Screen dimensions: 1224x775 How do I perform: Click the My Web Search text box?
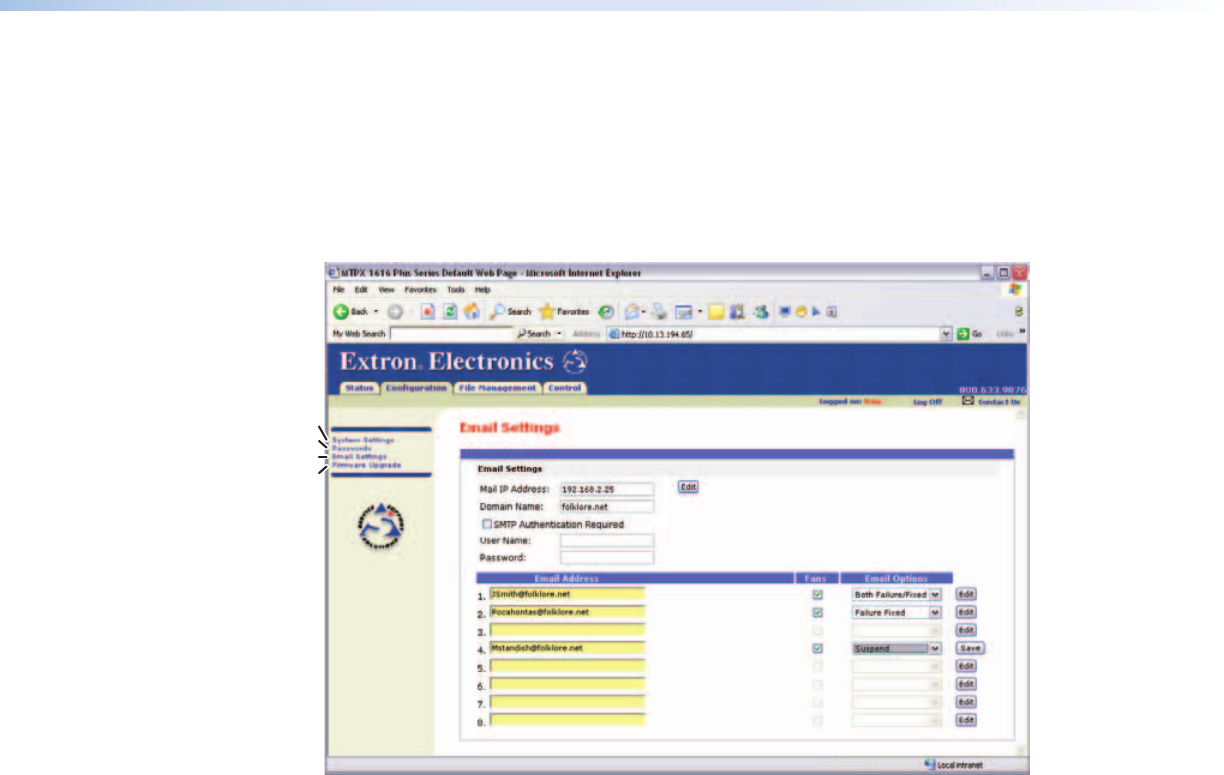click(x=449, y=333)
